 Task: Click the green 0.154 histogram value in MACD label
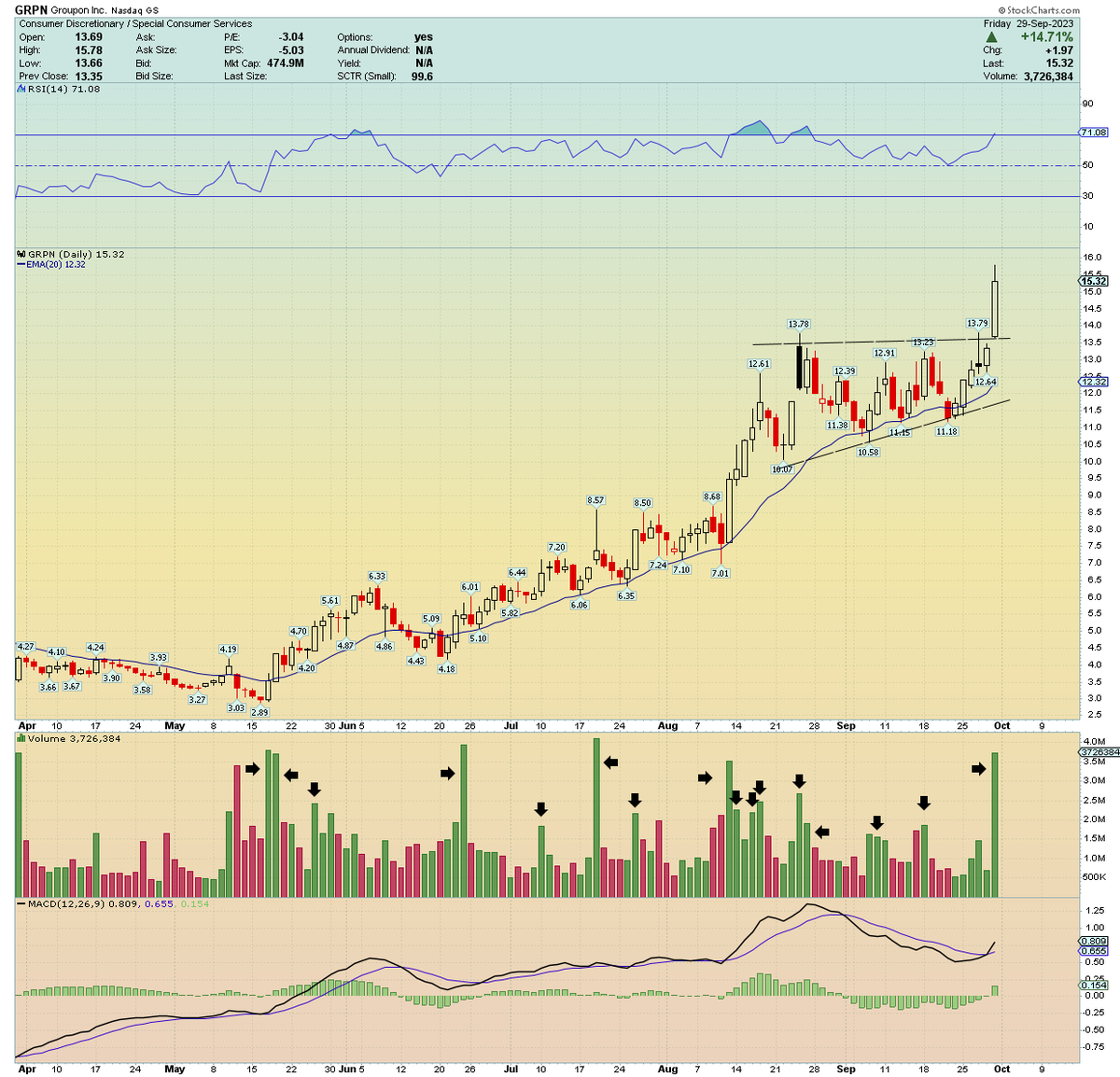(x=194, y=903)
